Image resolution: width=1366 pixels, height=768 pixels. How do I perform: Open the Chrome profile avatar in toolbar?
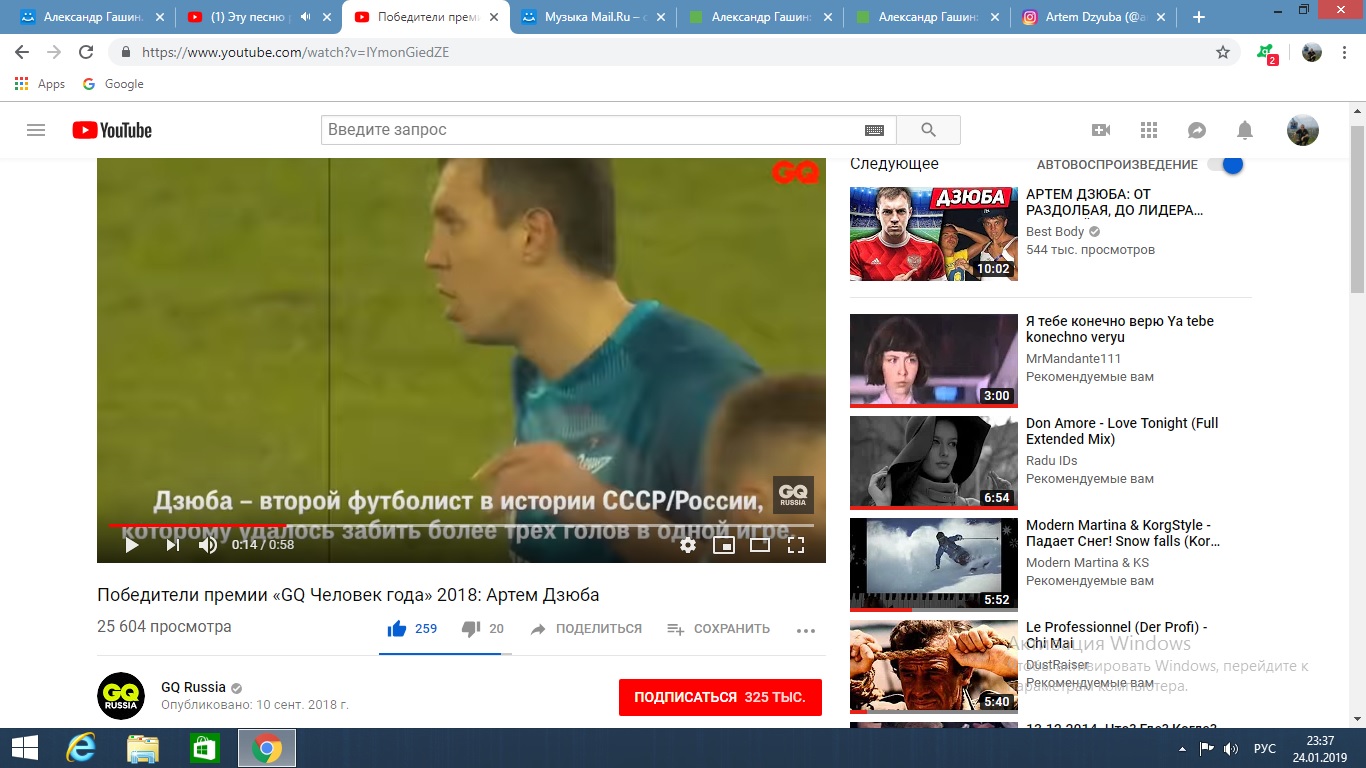coord(1312,52)
